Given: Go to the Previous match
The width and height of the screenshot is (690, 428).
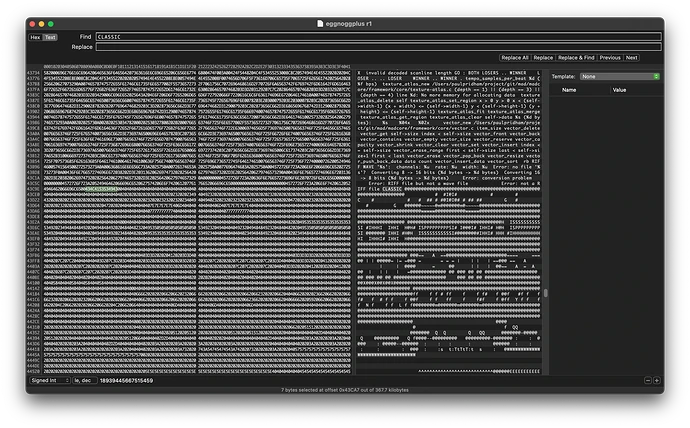Looking at the screenshot, I should (x=609, y=58).
